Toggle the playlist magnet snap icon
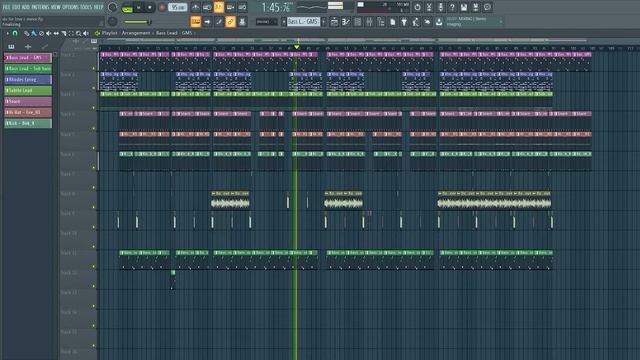 [15, 33]
